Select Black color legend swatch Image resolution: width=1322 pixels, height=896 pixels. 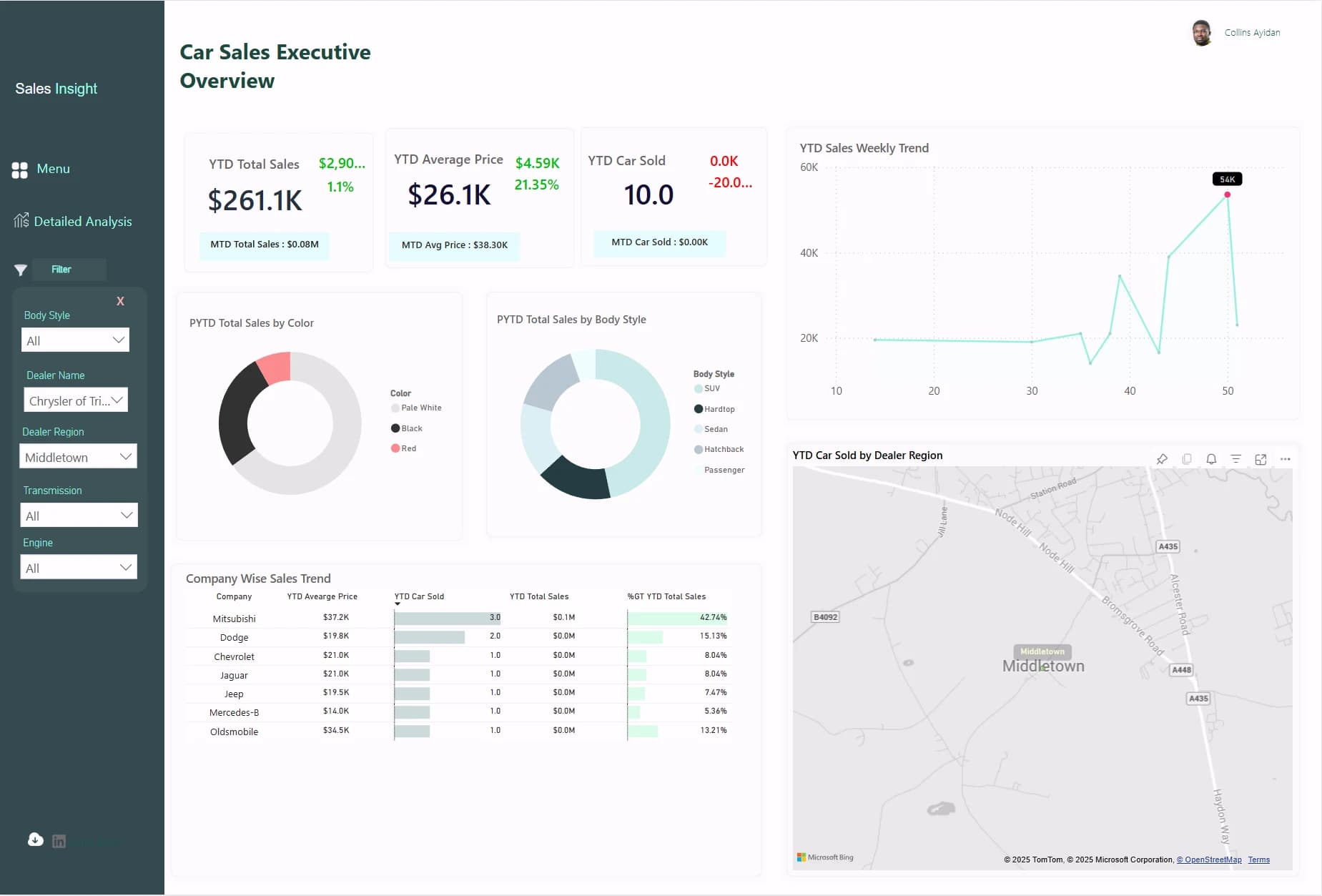point(395,428)
